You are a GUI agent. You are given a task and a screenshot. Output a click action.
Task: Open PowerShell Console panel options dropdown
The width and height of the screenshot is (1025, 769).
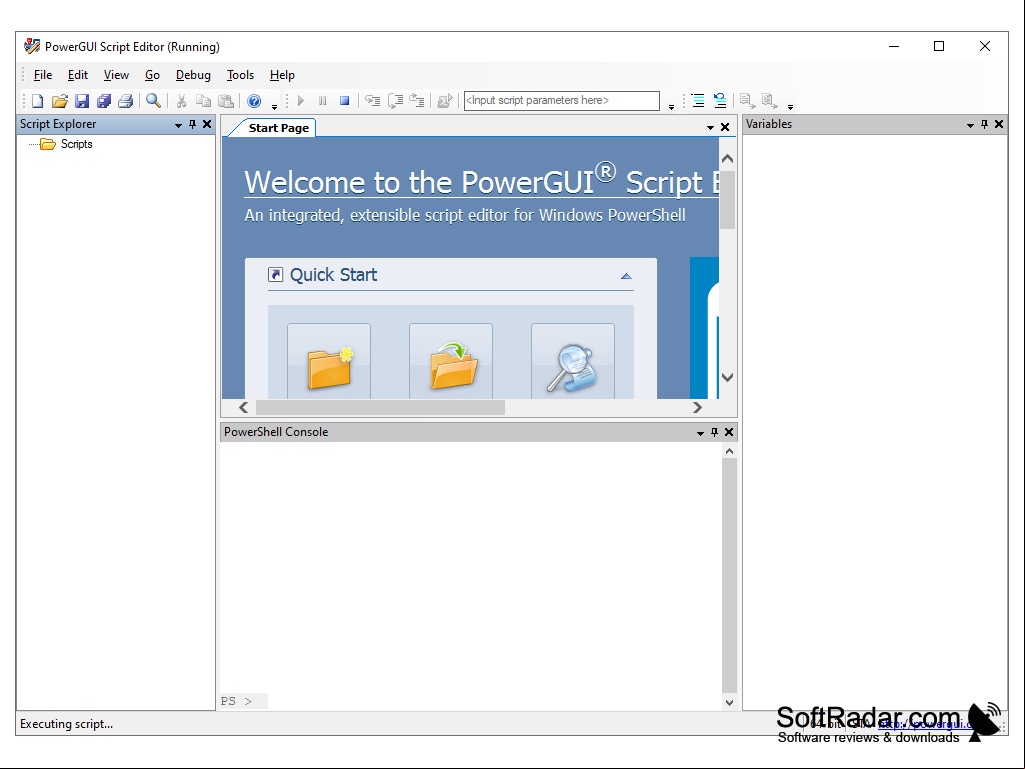[x=700, y=433]
